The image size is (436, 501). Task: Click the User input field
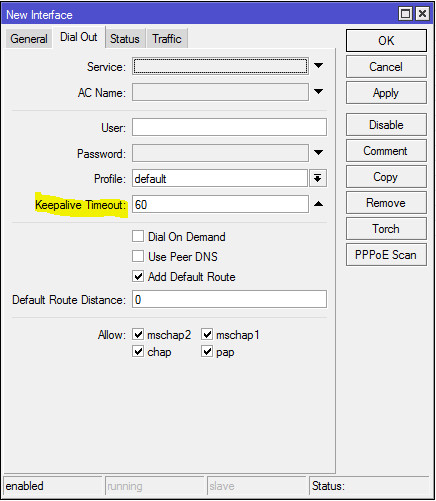pos(229,127)
